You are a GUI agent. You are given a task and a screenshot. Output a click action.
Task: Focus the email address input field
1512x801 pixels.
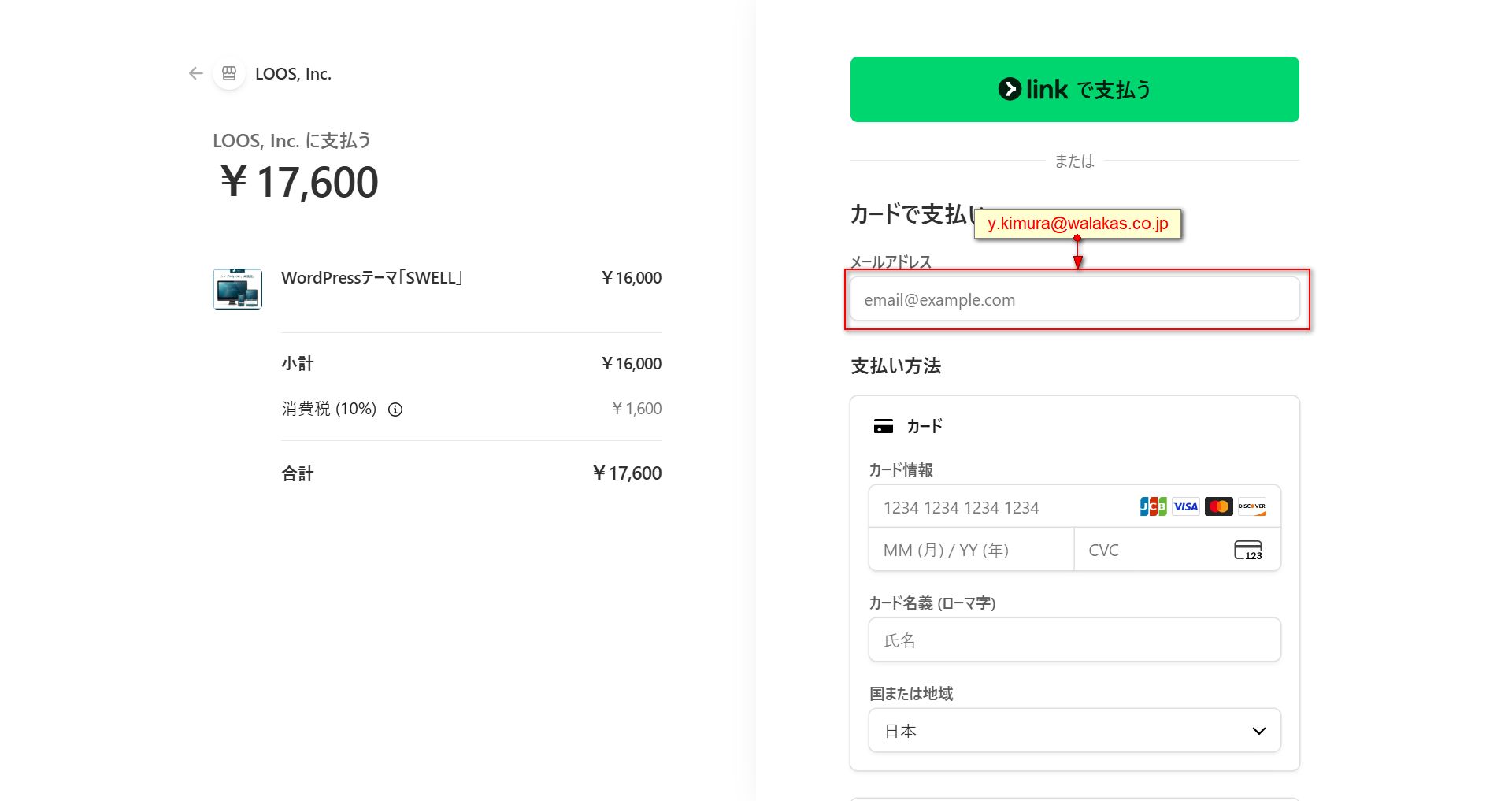tap(1074, 299)
